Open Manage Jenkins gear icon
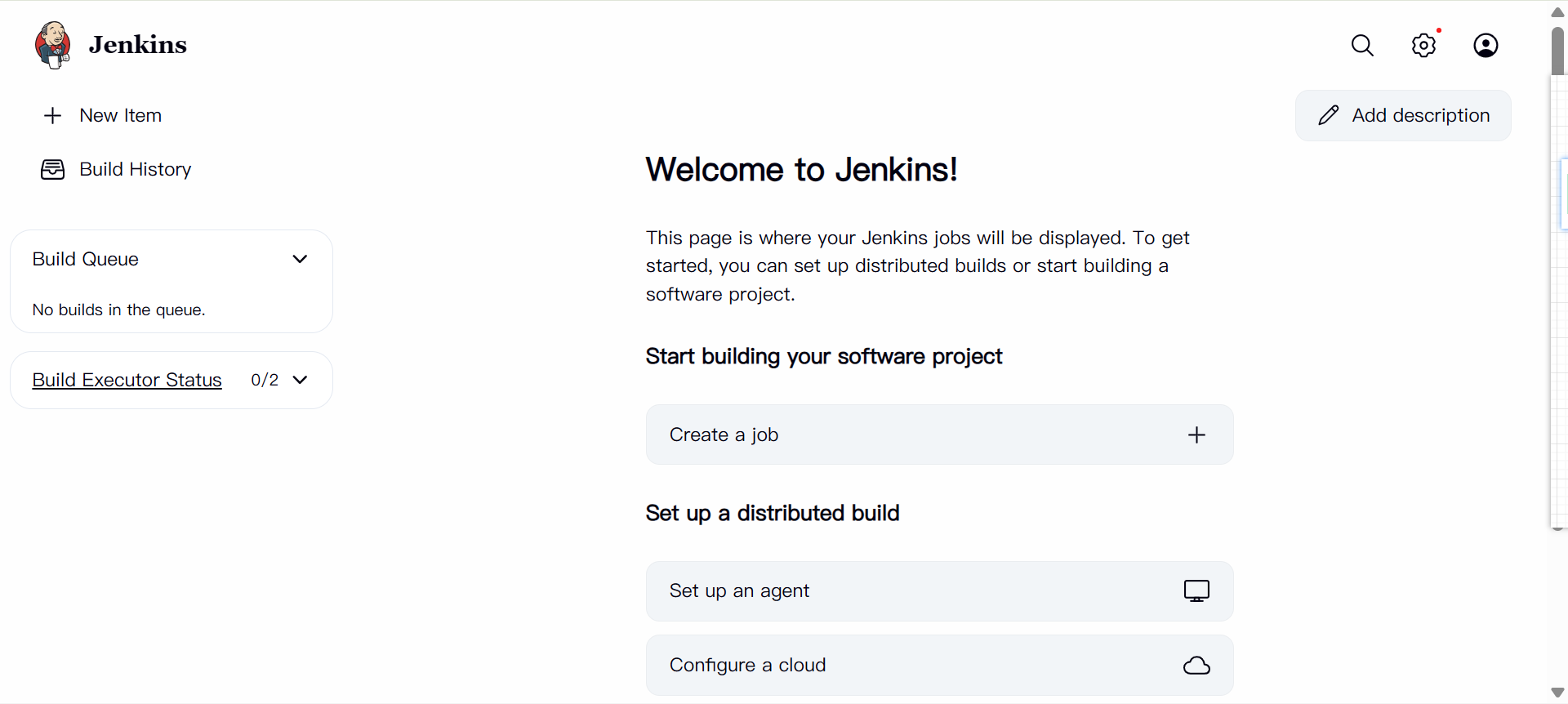The height and width of the screenshot is (704, 1568). pos(1423,46)
